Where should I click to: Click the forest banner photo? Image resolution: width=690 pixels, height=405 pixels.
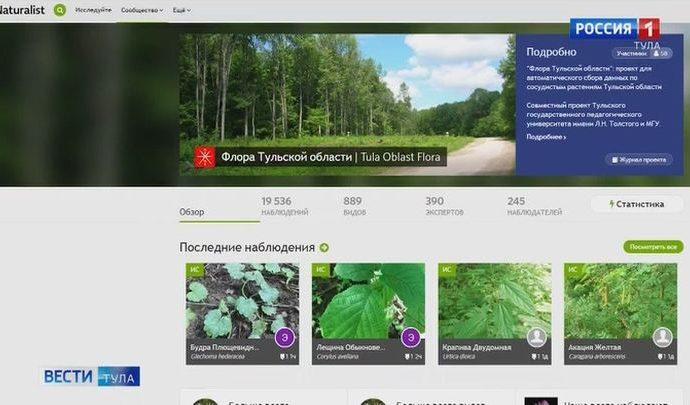click(x=347, y=105)
